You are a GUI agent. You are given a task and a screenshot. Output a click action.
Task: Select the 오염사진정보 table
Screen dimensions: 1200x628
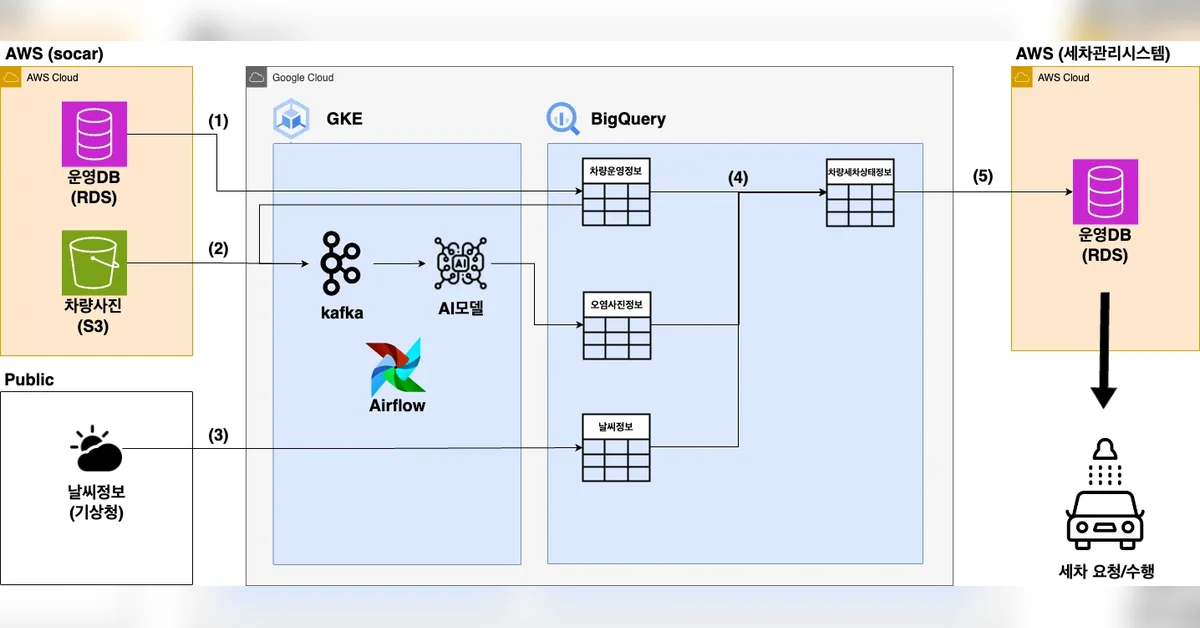coord(617,325)
